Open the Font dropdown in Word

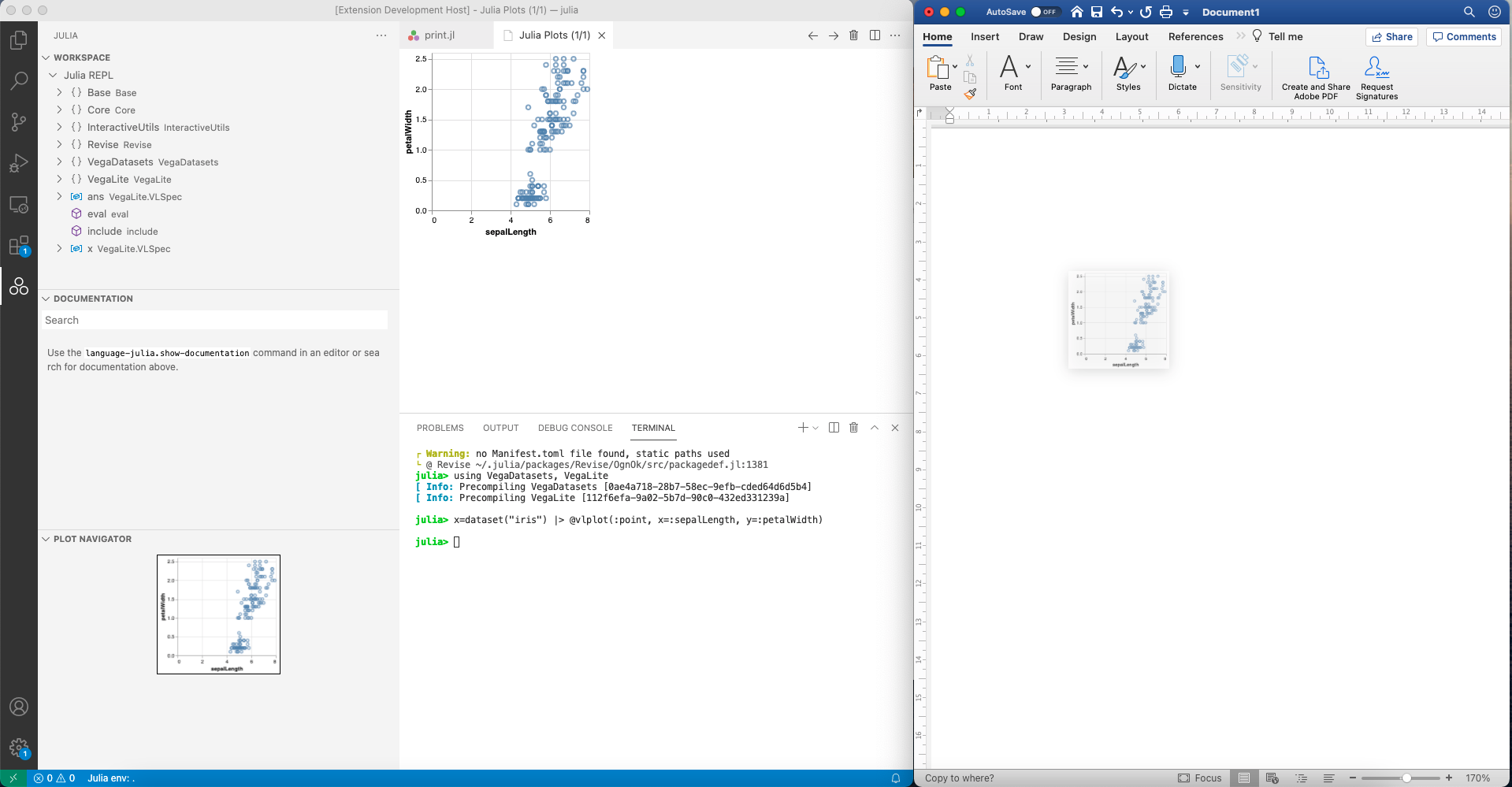pyautogui.click(x=1027, y=66)
